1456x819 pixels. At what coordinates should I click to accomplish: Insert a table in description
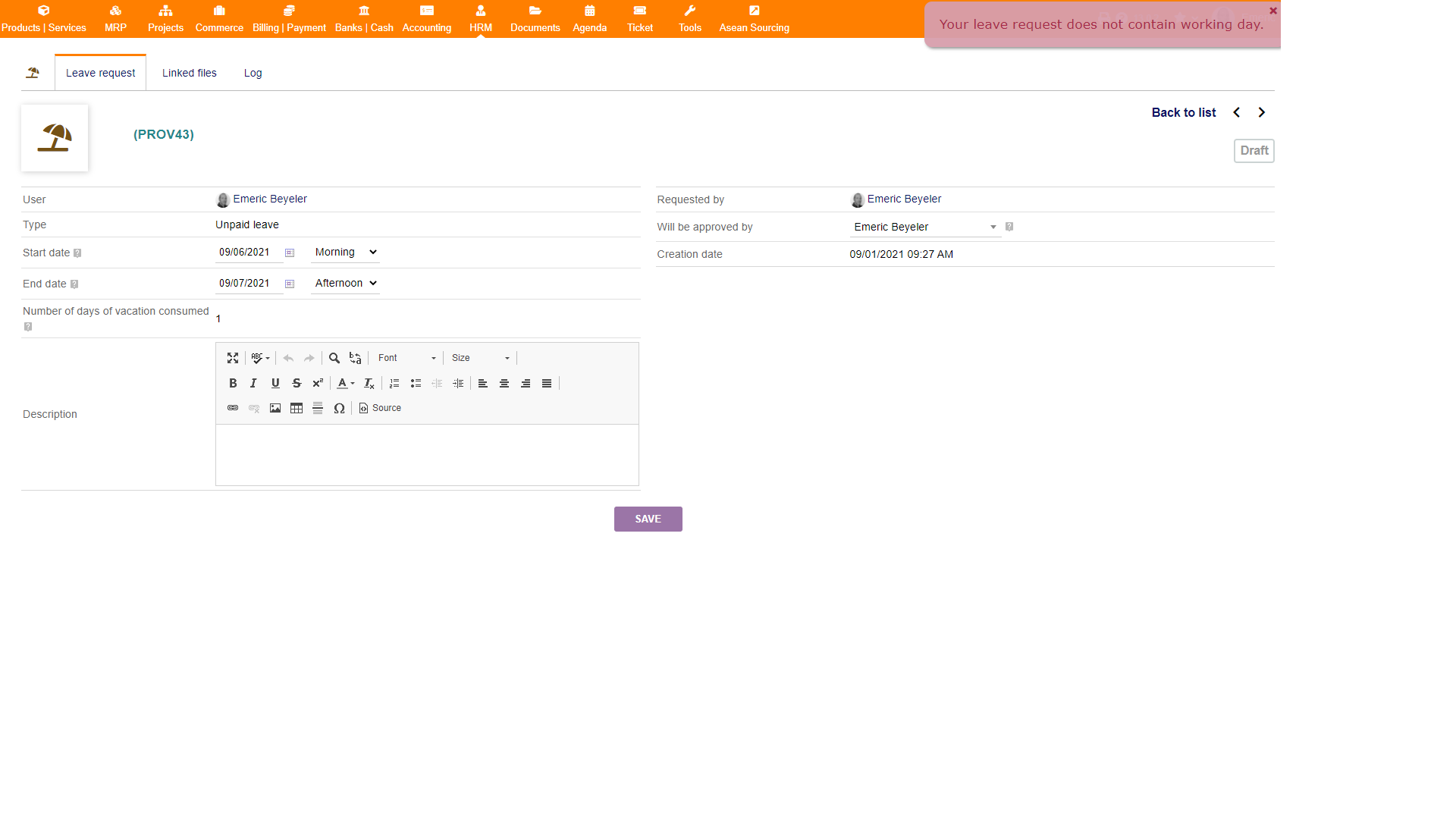click(297, 408)
